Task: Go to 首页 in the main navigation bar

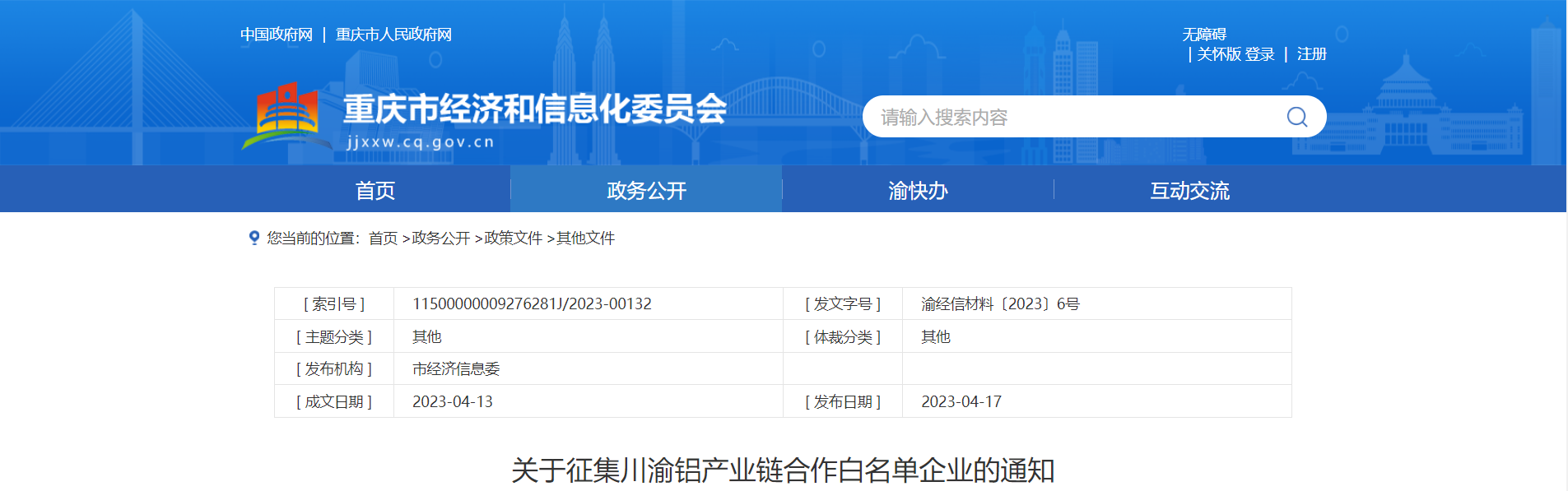Action: point(375,191)
